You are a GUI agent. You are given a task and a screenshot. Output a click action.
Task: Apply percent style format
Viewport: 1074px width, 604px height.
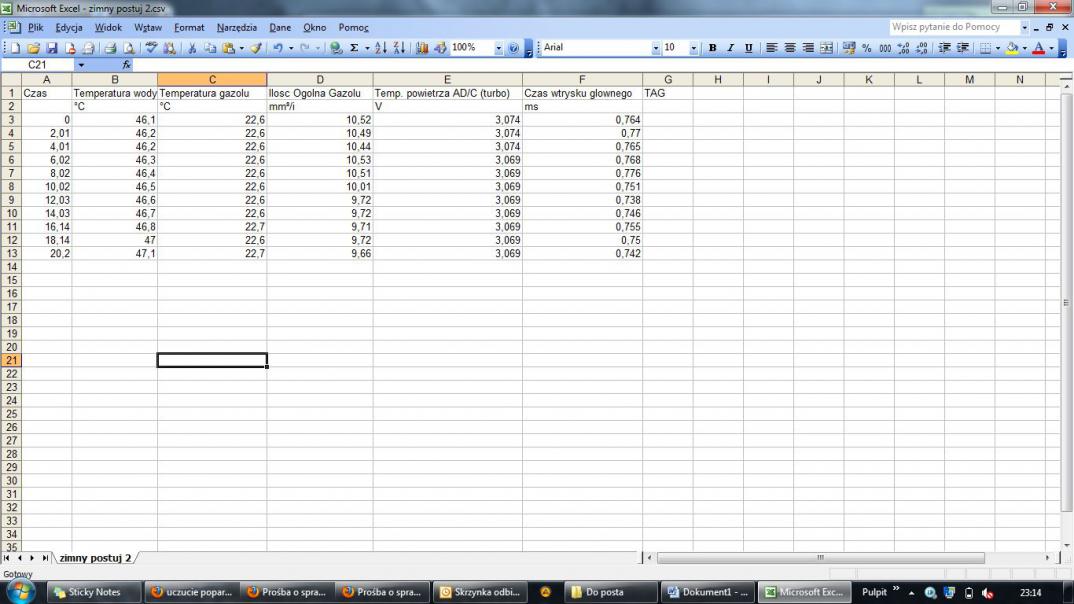click(x=867, y=48)
